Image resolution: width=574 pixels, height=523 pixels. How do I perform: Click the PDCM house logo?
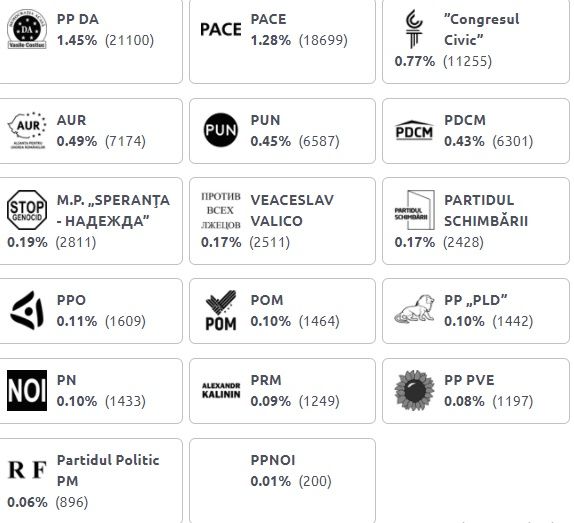tap(414, 130)
